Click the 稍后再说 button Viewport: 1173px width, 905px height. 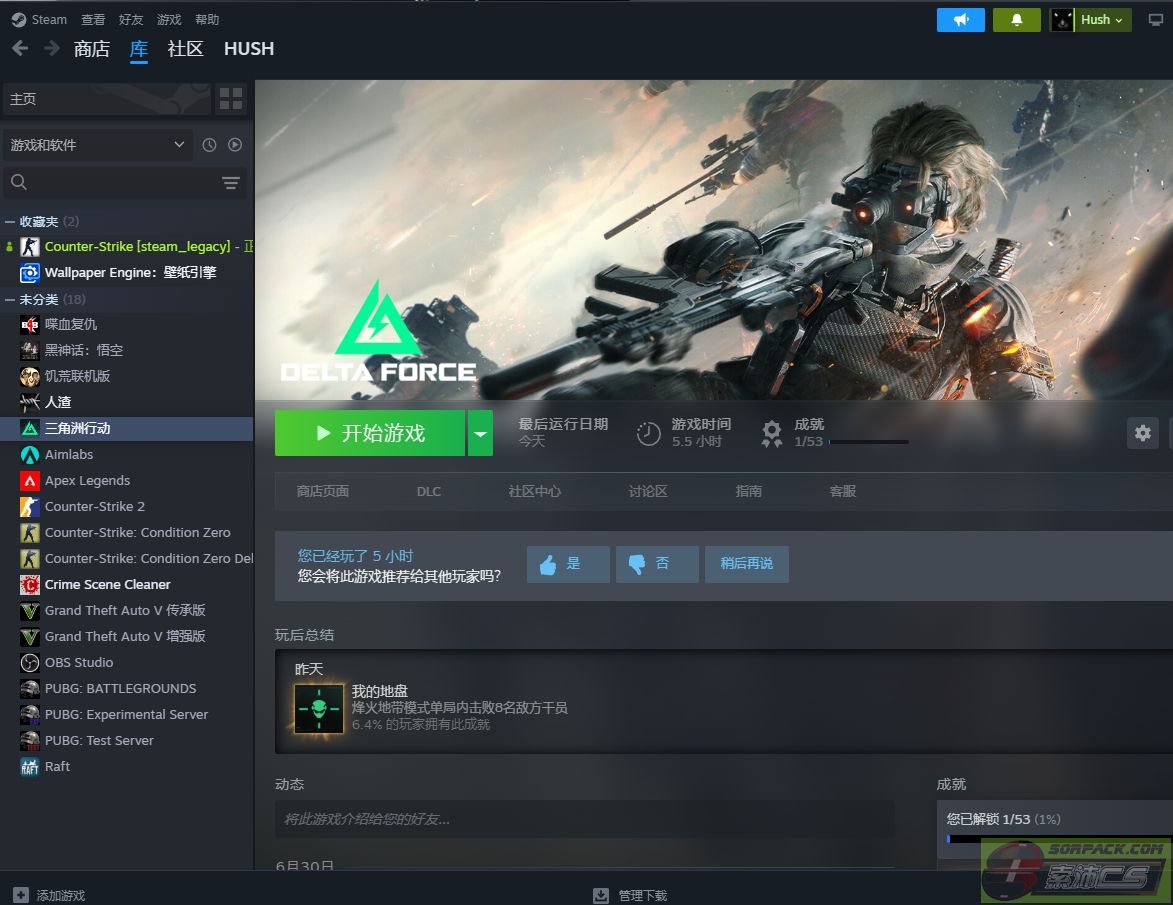[x=747, y=564]
